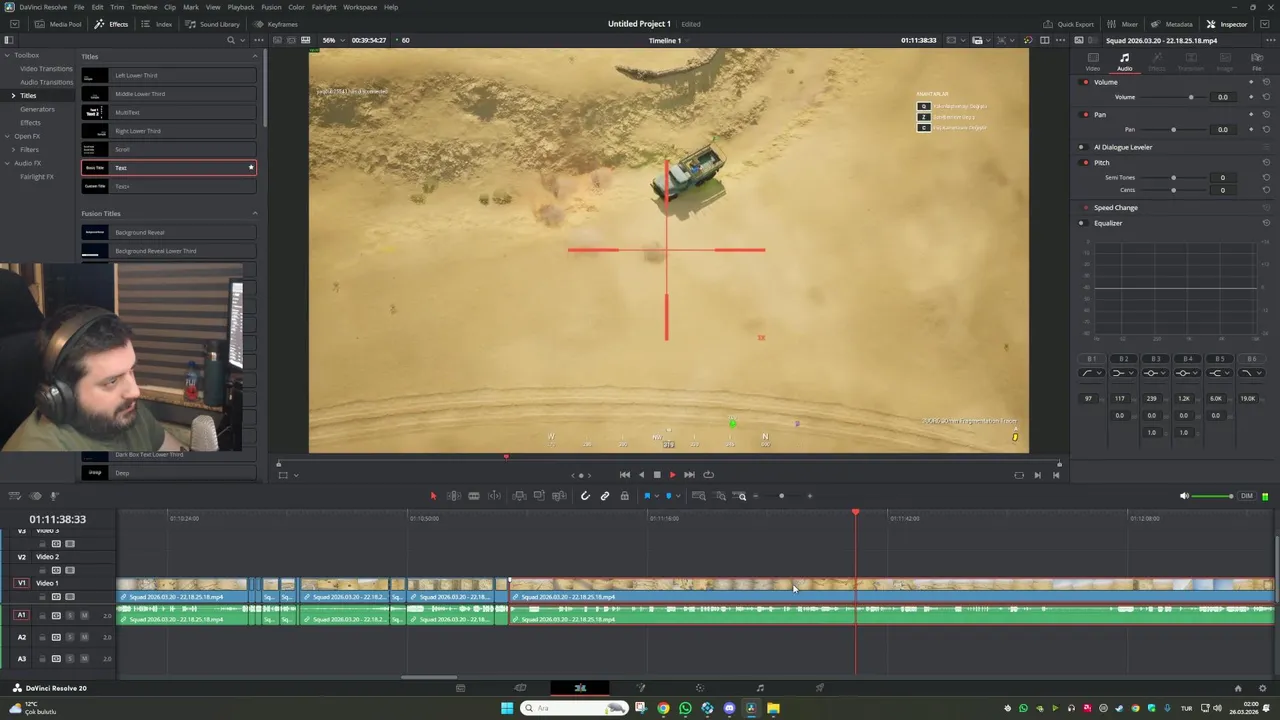The image size is (1280, 720).
Task: Open the Deliver page rocket icon
Action: pyautogui.click(x=820, y=688)
